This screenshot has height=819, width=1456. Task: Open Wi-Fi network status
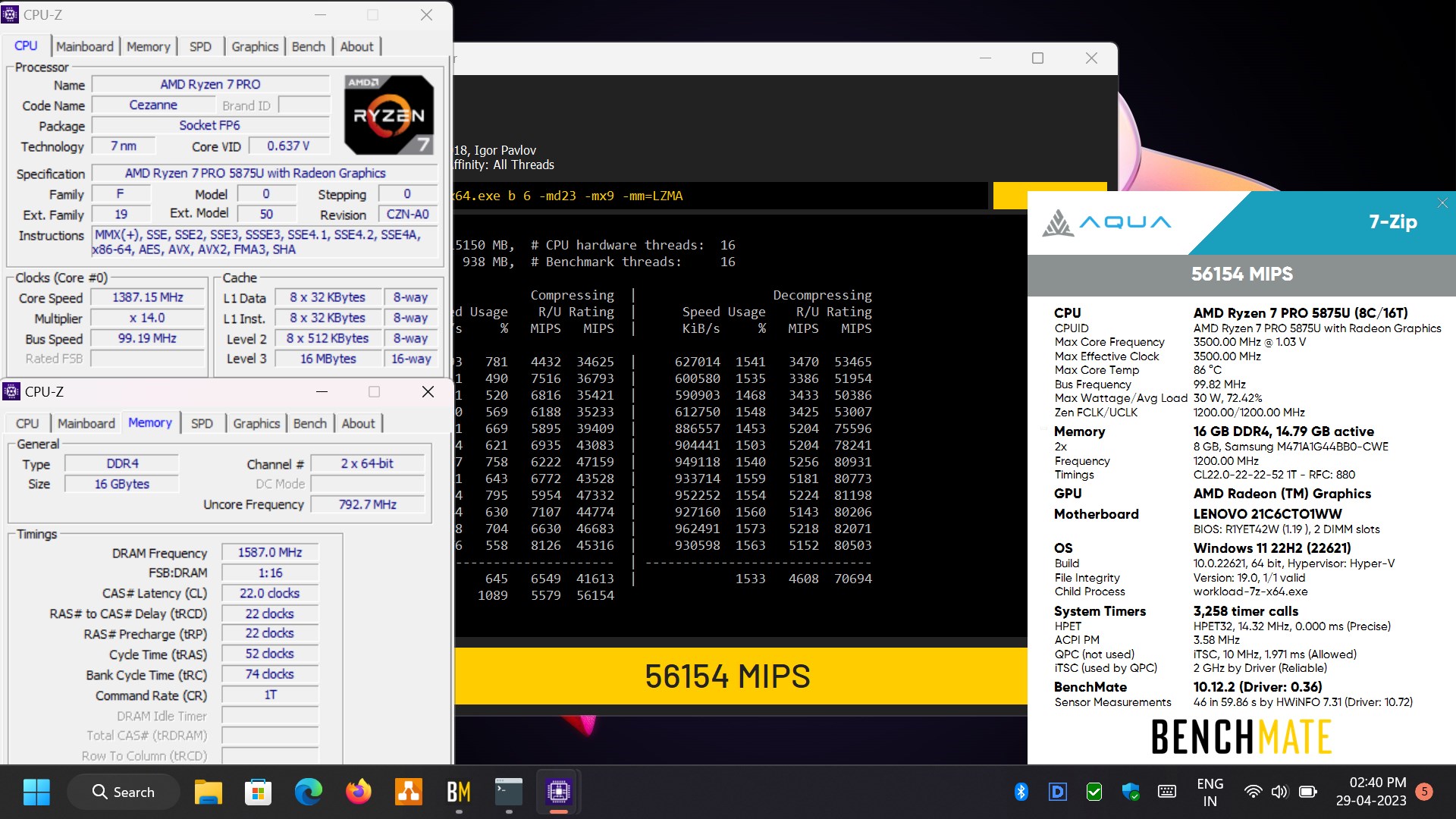pos(1253,792)
